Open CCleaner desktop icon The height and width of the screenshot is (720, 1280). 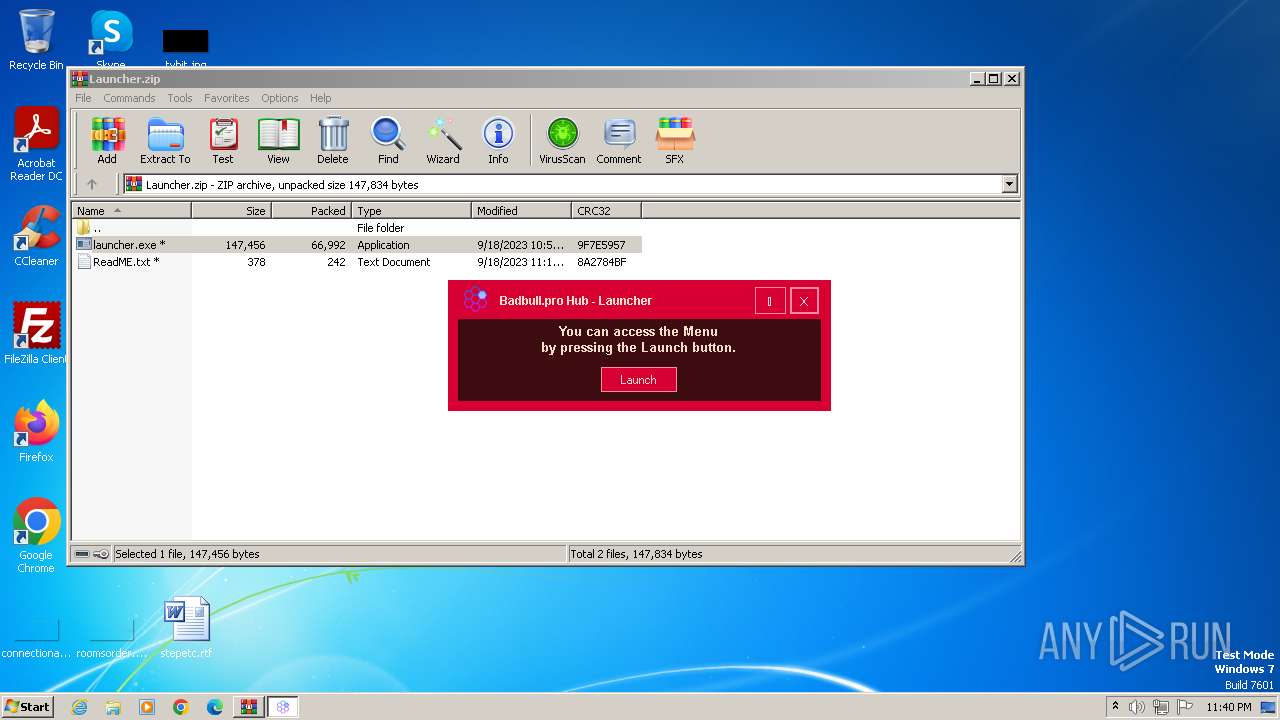pos(36,237)
